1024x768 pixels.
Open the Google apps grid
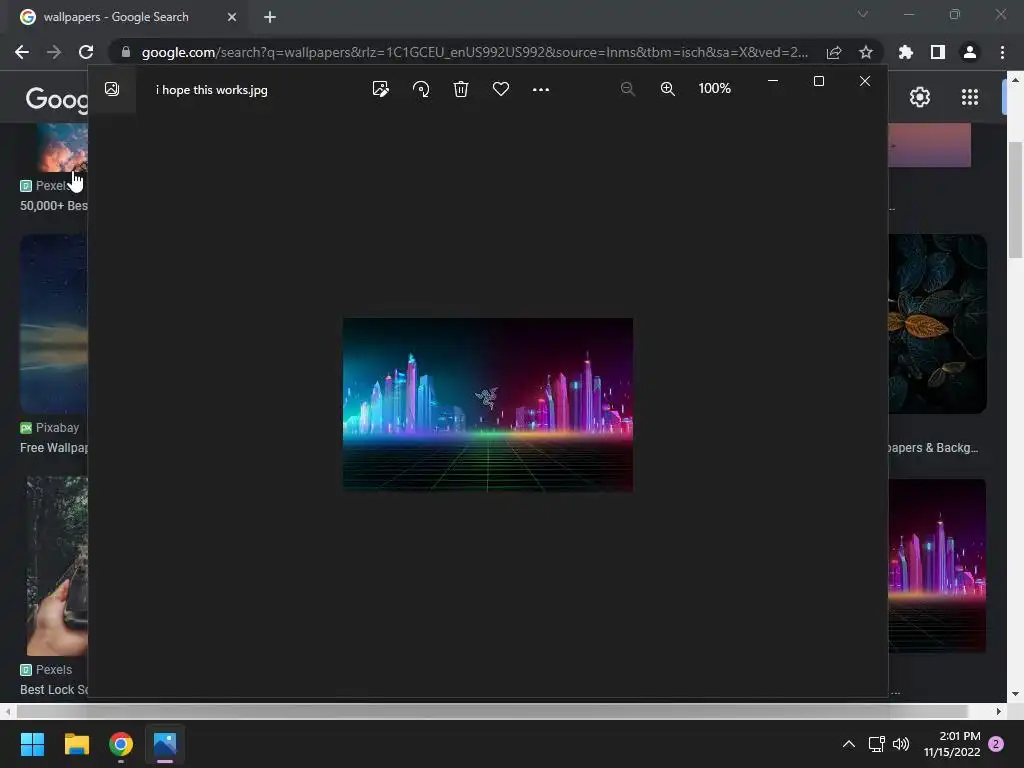(x=970, y=97)
